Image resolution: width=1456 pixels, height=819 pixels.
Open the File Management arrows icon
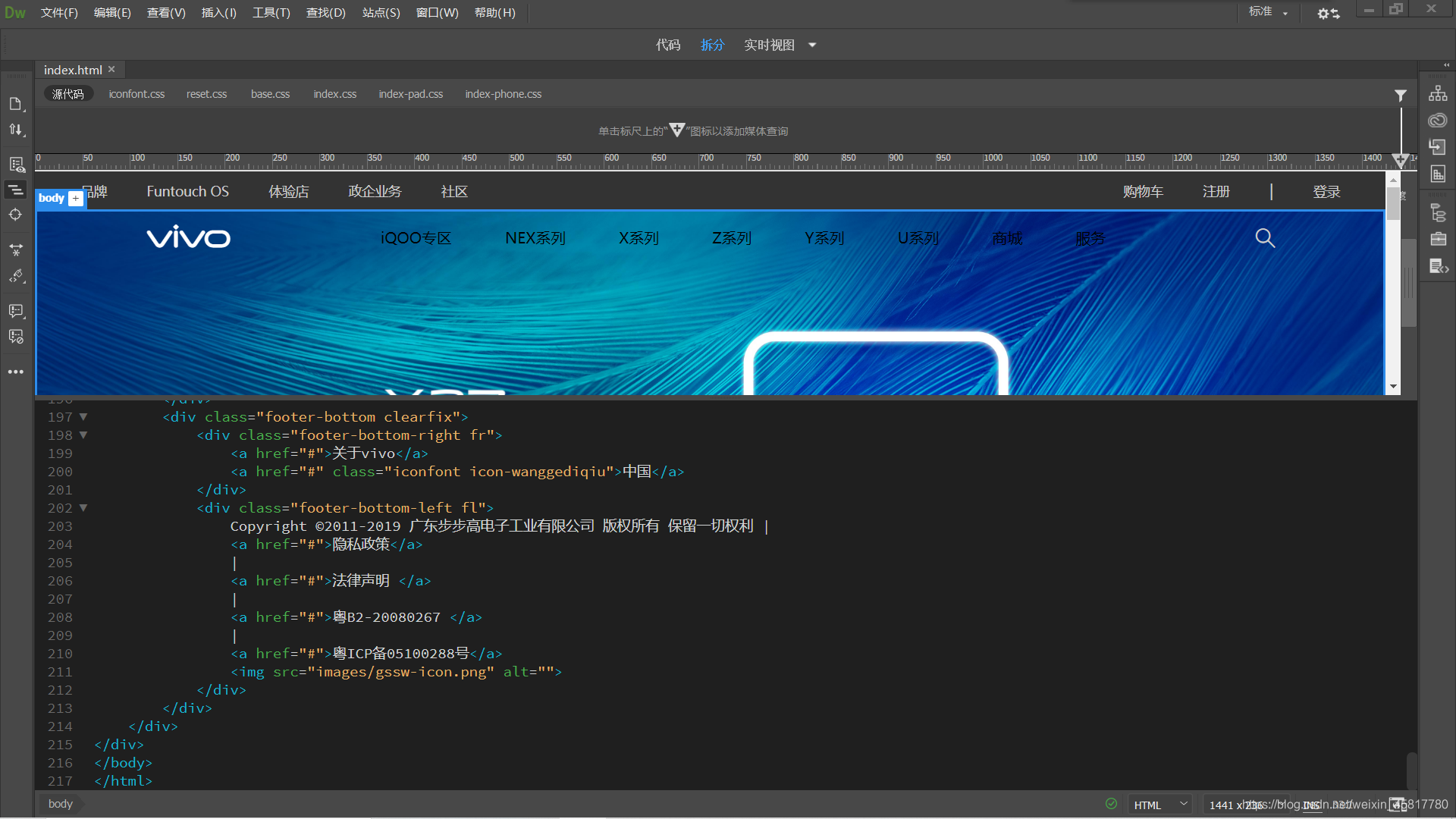click(x=15, y=130)
